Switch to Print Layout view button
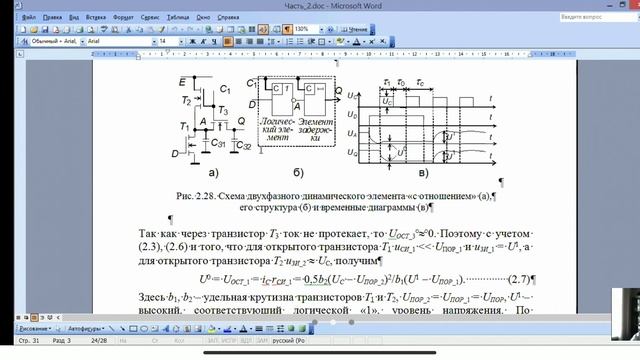Screen dimensions: 640x360 tap(34, 317)
